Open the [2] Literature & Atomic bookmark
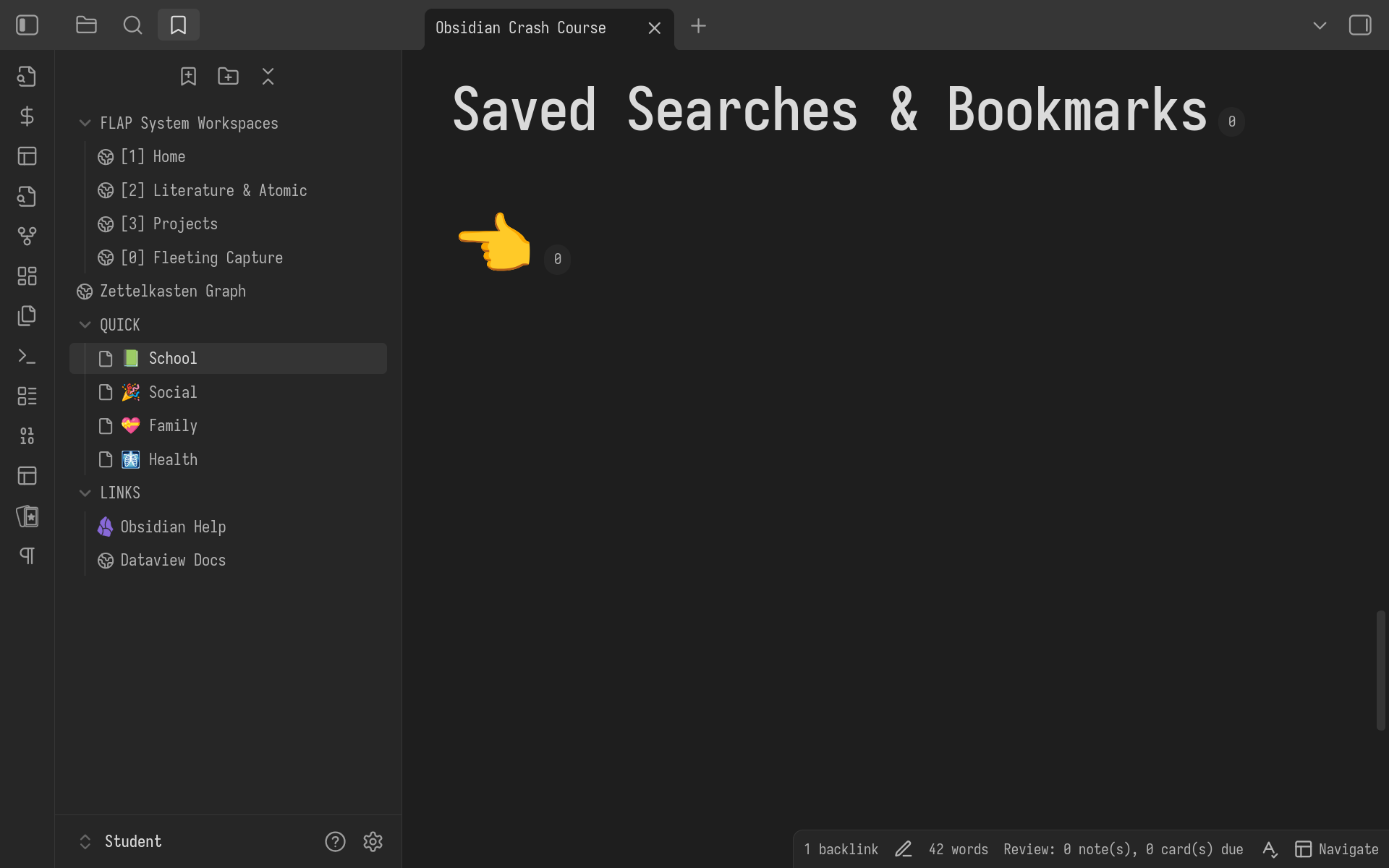Image resolution: width=1389 pixels, height=868 pixels. coord(229,191)
